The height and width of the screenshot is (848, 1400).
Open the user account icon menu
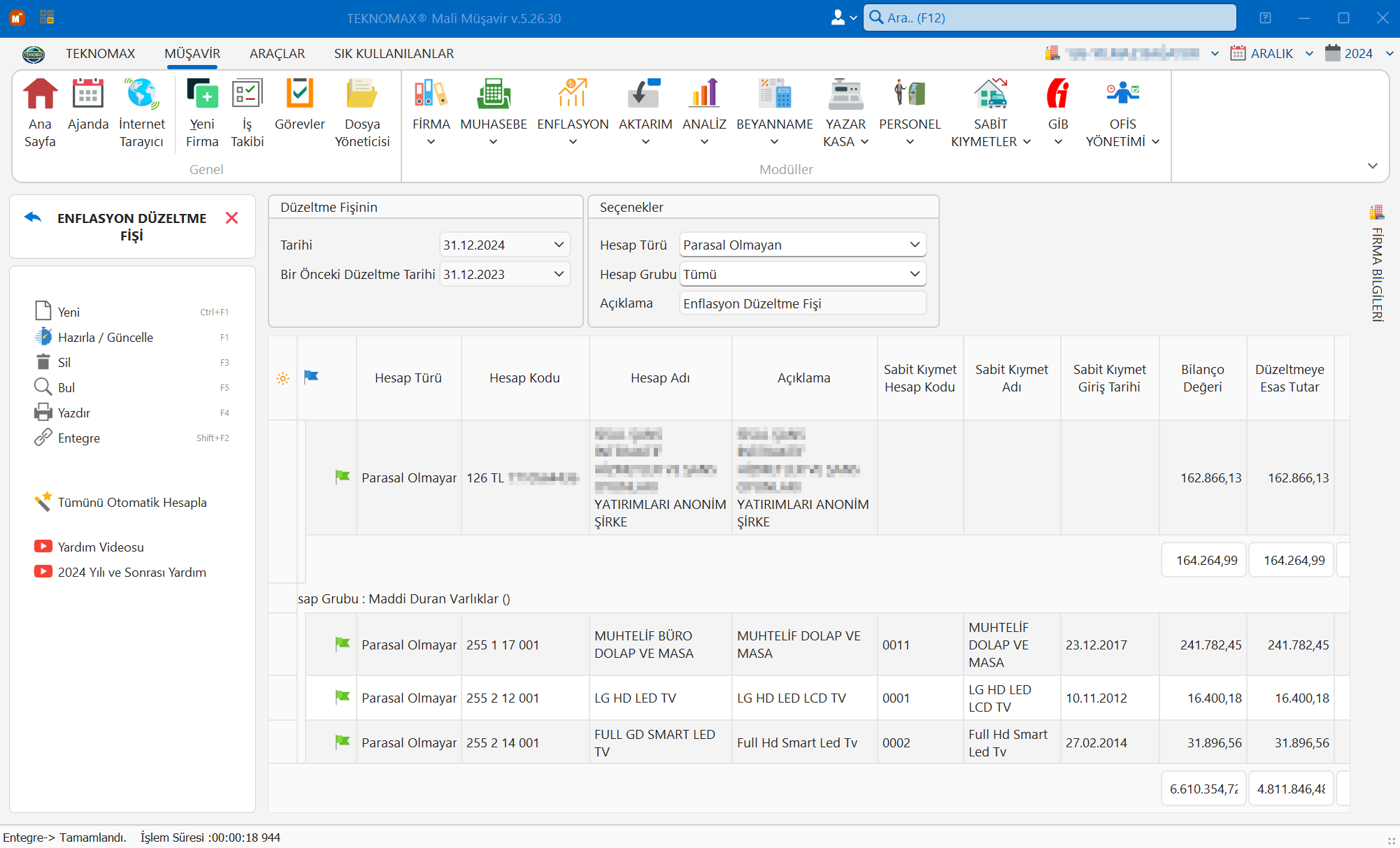point(843,17)
